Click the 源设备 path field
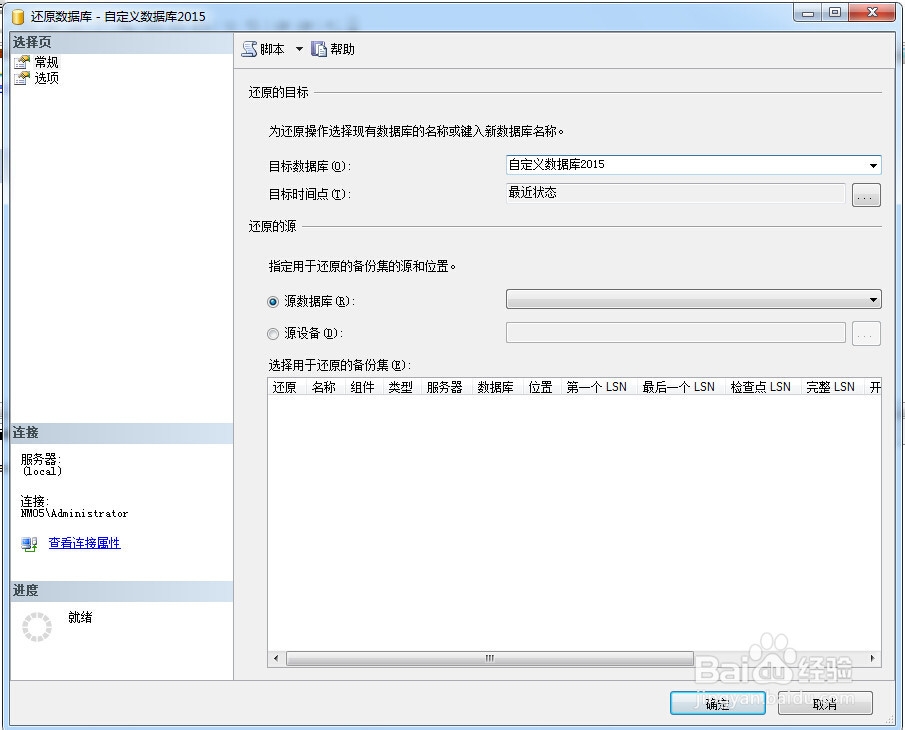 (675, 332)
